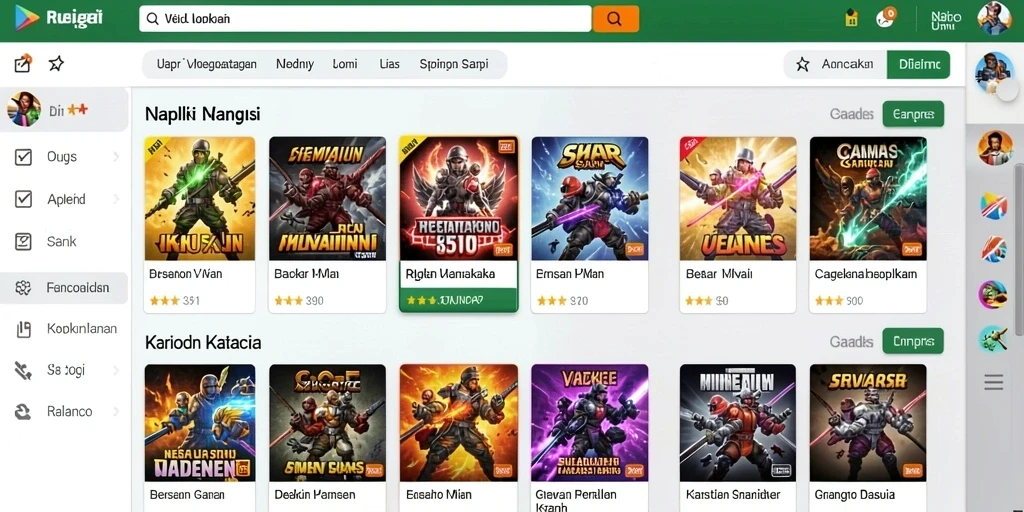
Task: Open the top avatar in right rail
Action: coord(994,71)
